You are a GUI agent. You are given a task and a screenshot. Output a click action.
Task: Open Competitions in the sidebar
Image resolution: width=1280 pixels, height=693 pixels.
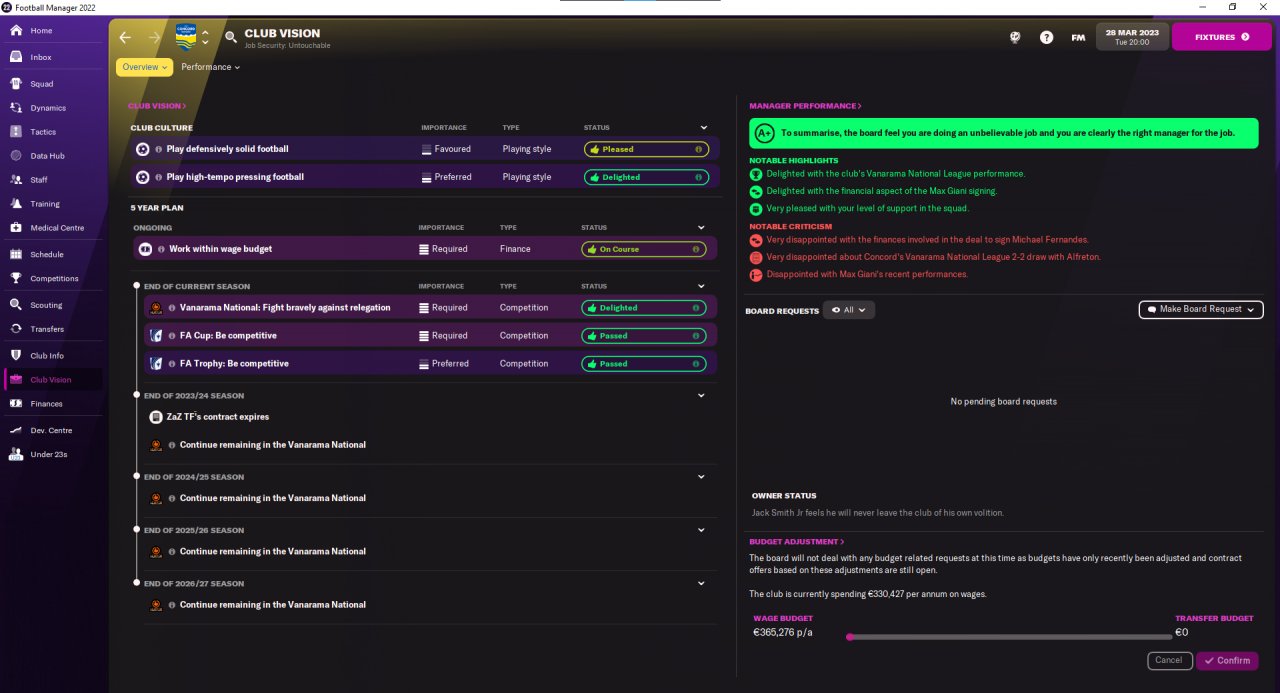(x=52, y=278)
